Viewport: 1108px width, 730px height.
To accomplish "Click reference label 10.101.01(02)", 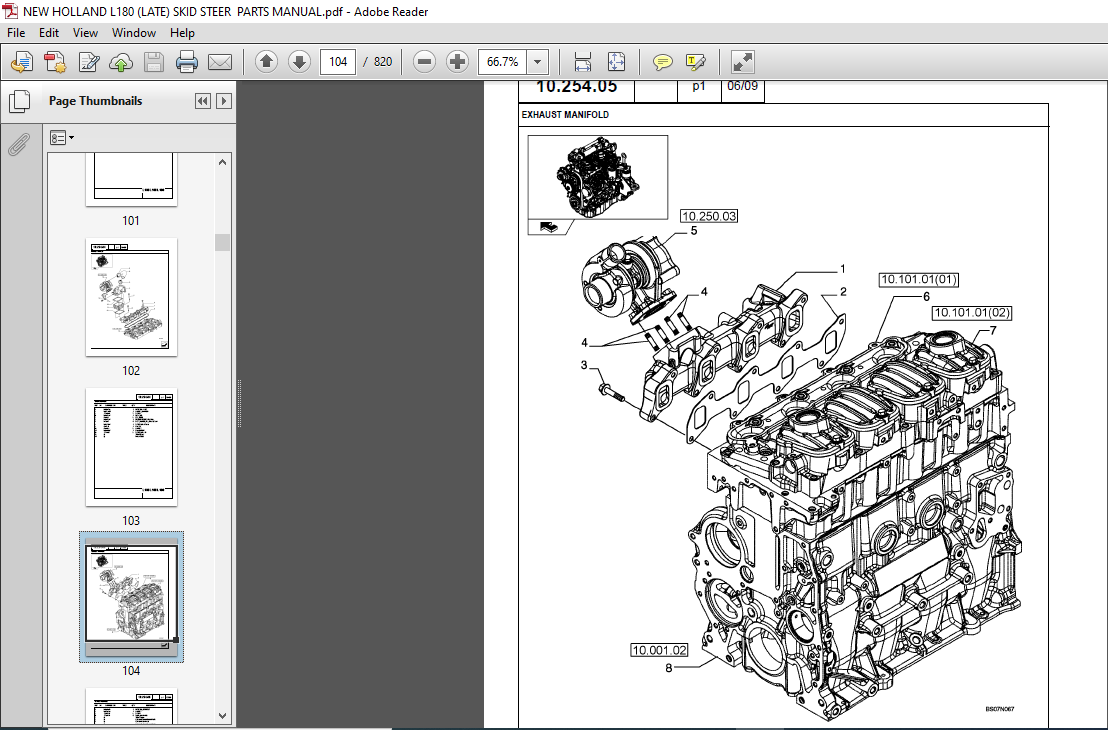I will tap(972, 312).
